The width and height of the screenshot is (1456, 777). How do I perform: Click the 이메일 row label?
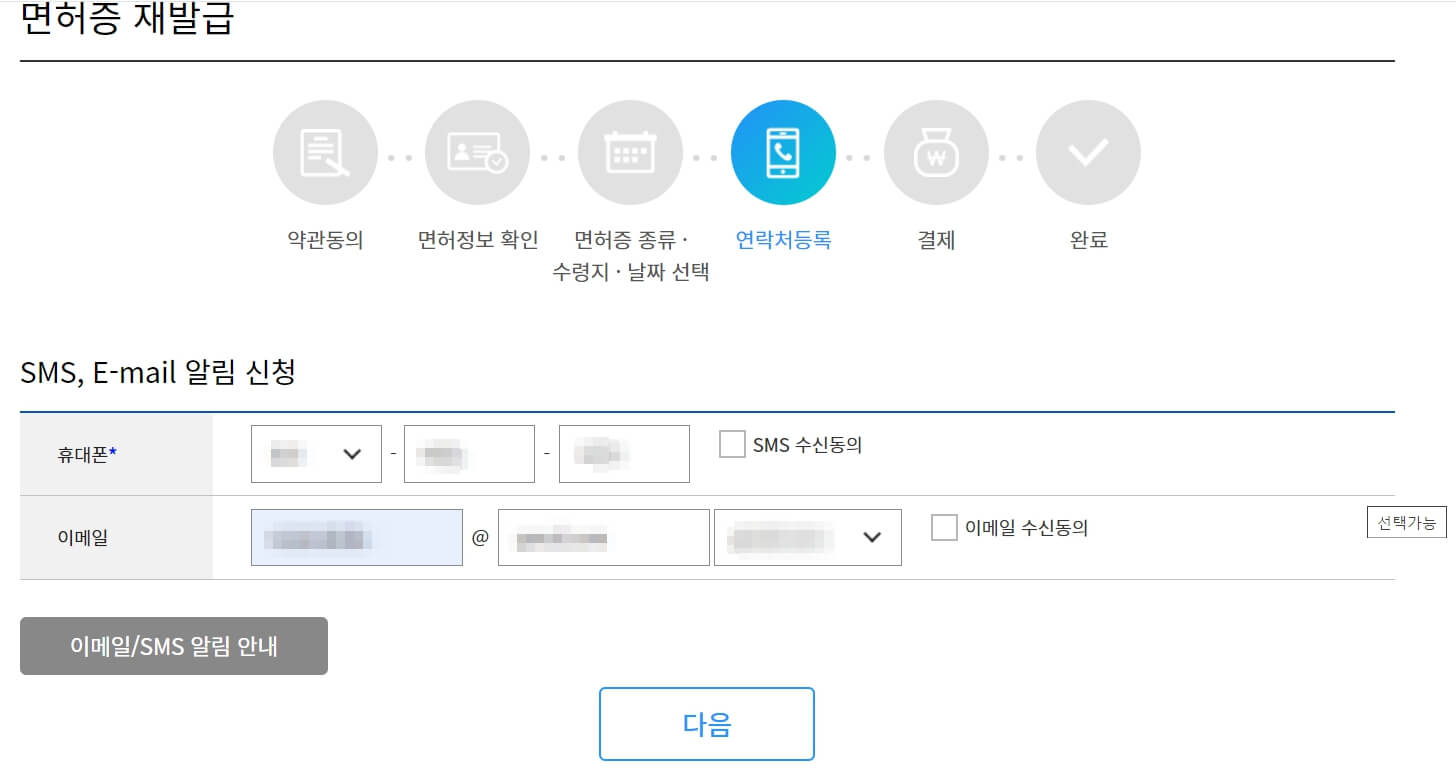tap(82, 537)
